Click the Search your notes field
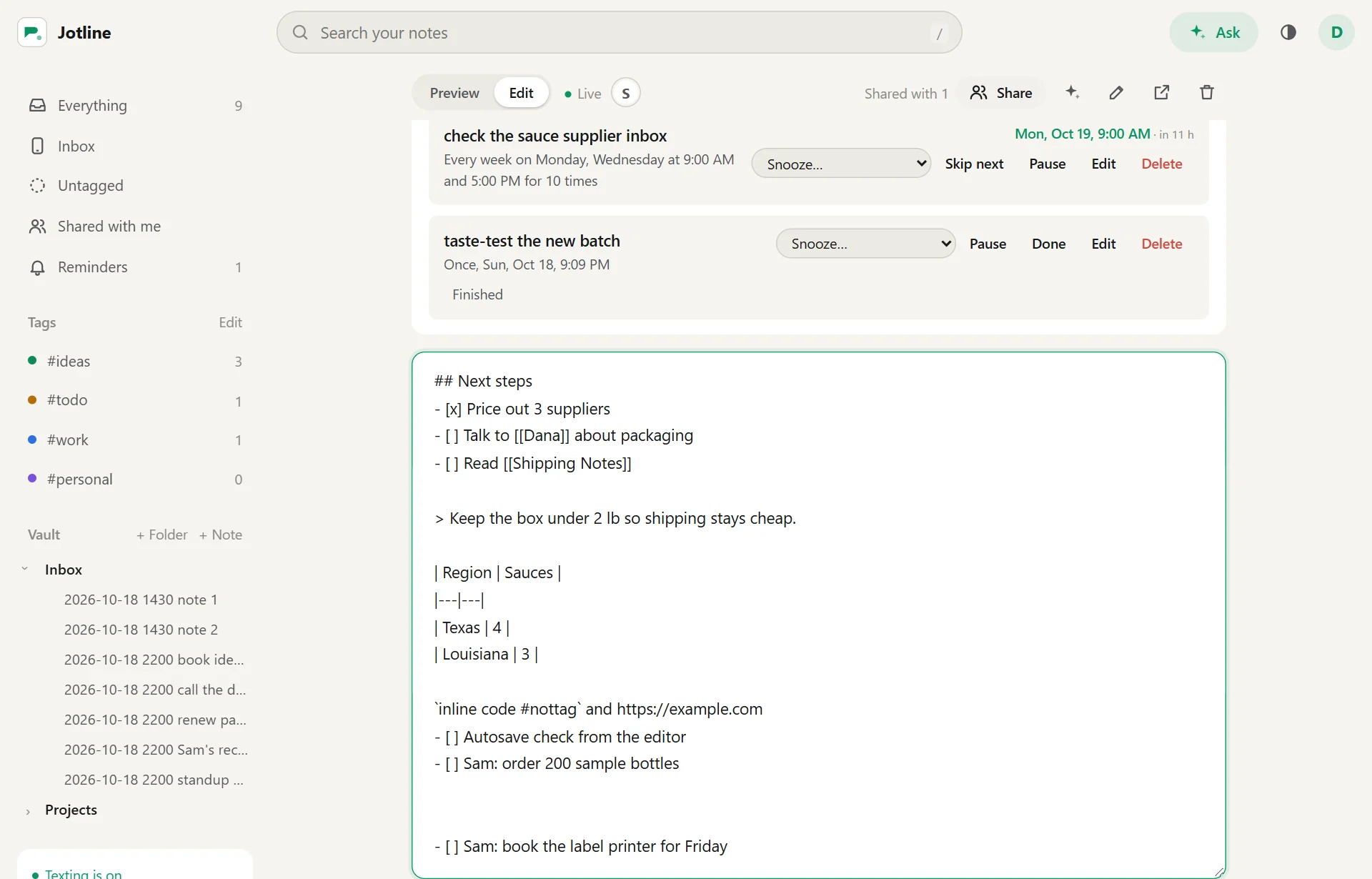The image size is (1372, 879). click(620, 32)
